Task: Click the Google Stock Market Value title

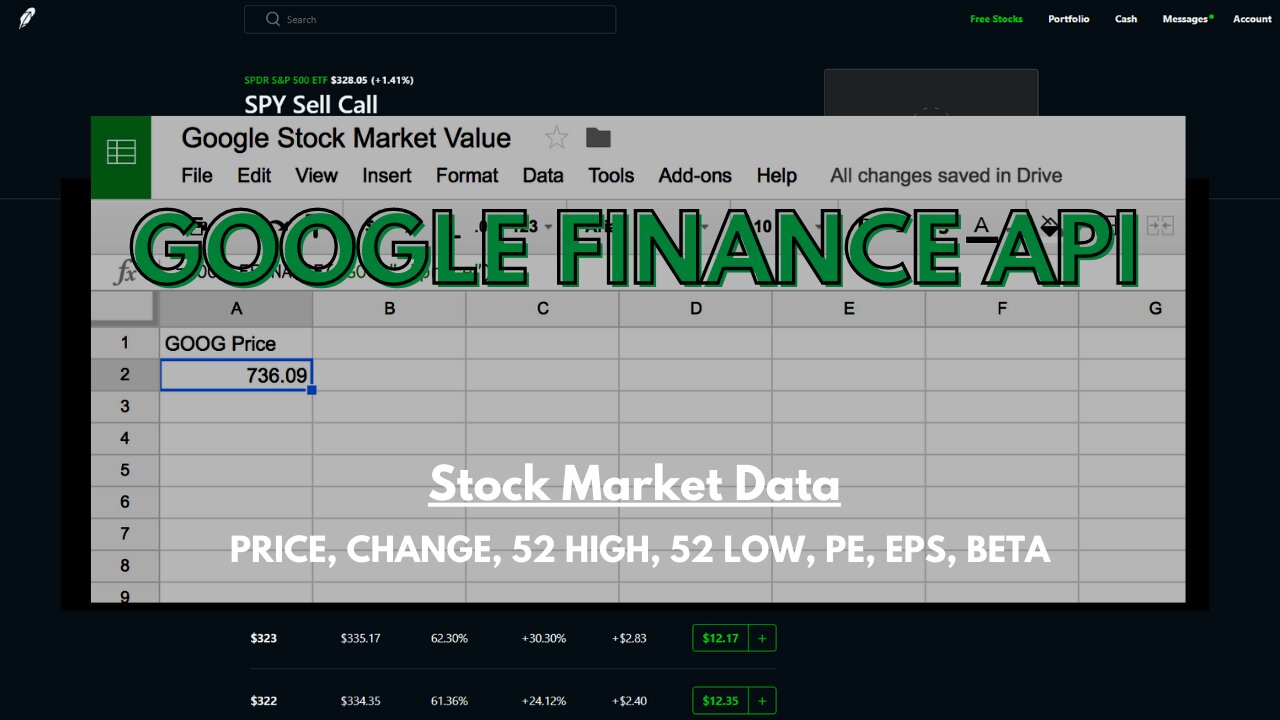Action: pyautogui.click(x=346, y=138)
